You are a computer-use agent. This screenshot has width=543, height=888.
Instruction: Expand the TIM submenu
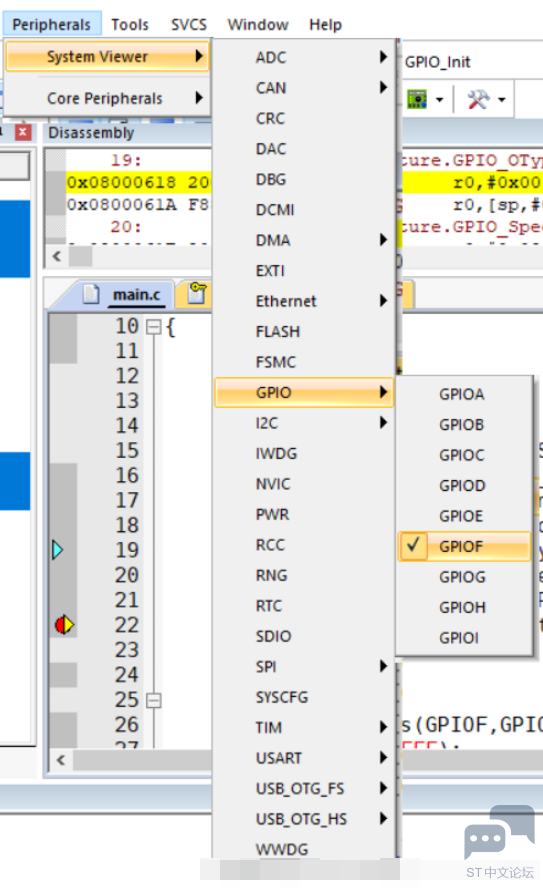pyautogui.click(x=304, y=728)
